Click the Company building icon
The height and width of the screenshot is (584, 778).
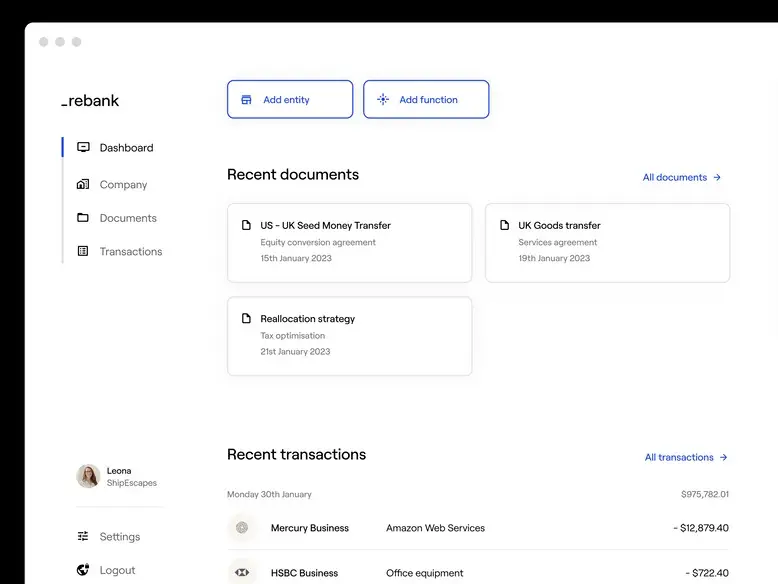[x=83, y=184]
